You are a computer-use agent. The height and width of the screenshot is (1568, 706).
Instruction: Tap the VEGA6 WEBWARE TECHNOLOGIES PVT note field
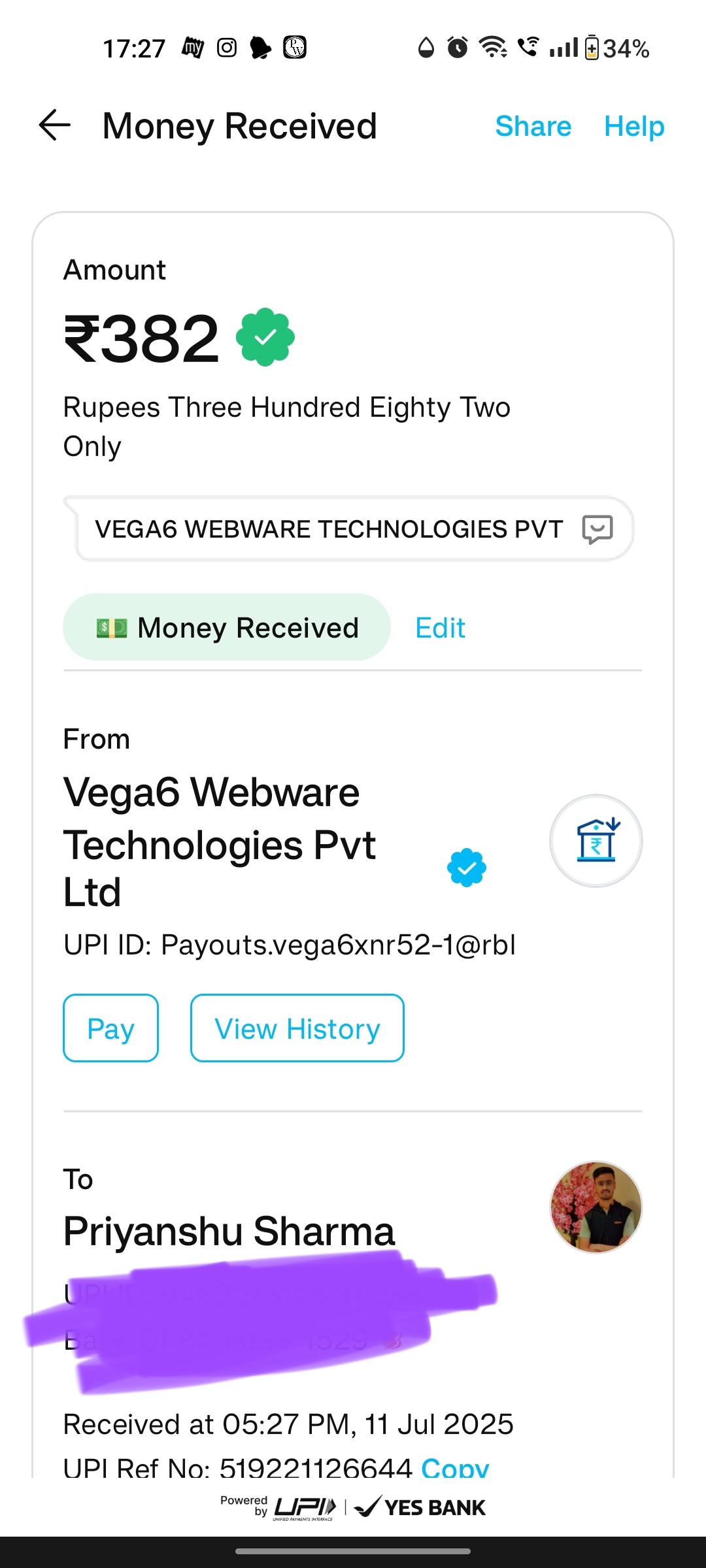(349, 529)
